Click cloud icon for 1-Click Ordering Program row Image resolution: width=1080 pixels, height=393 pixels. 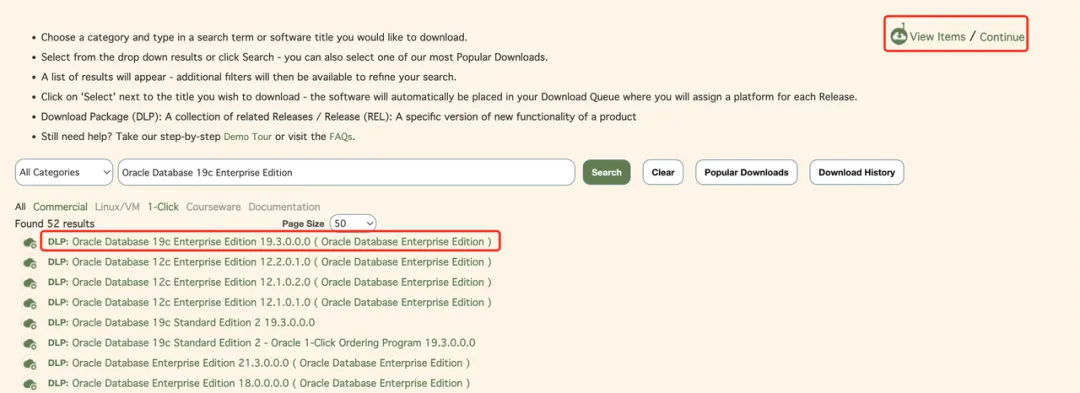[30, 343]
